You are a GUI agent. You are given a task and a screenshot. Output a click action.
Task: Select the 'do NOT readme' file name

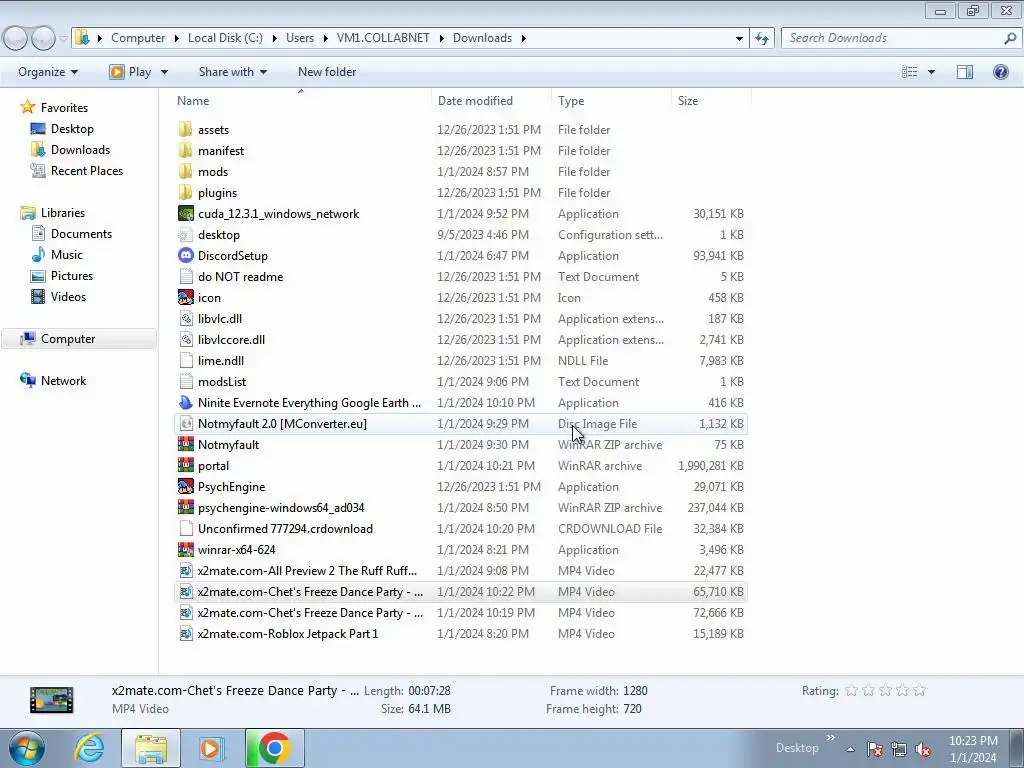(240, 276)
